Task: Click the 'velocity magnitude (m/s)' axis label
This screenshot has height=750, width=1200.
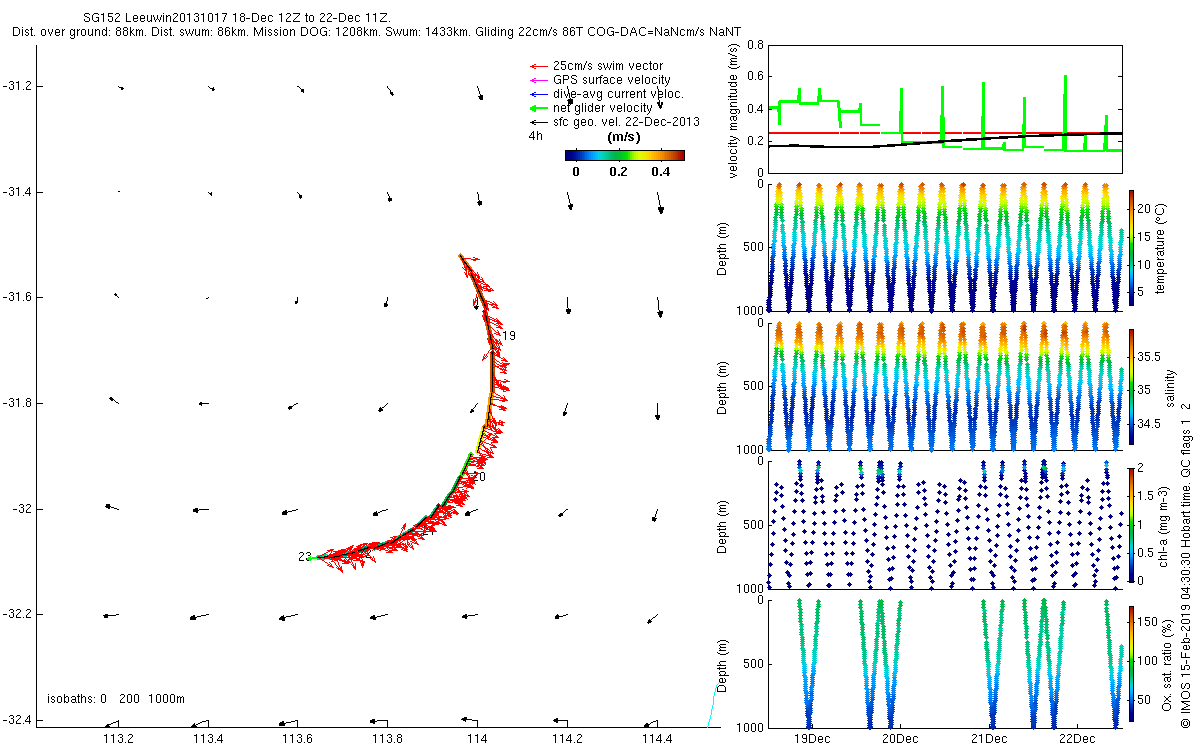Action: pyautogui.click(x=734, y=110)
